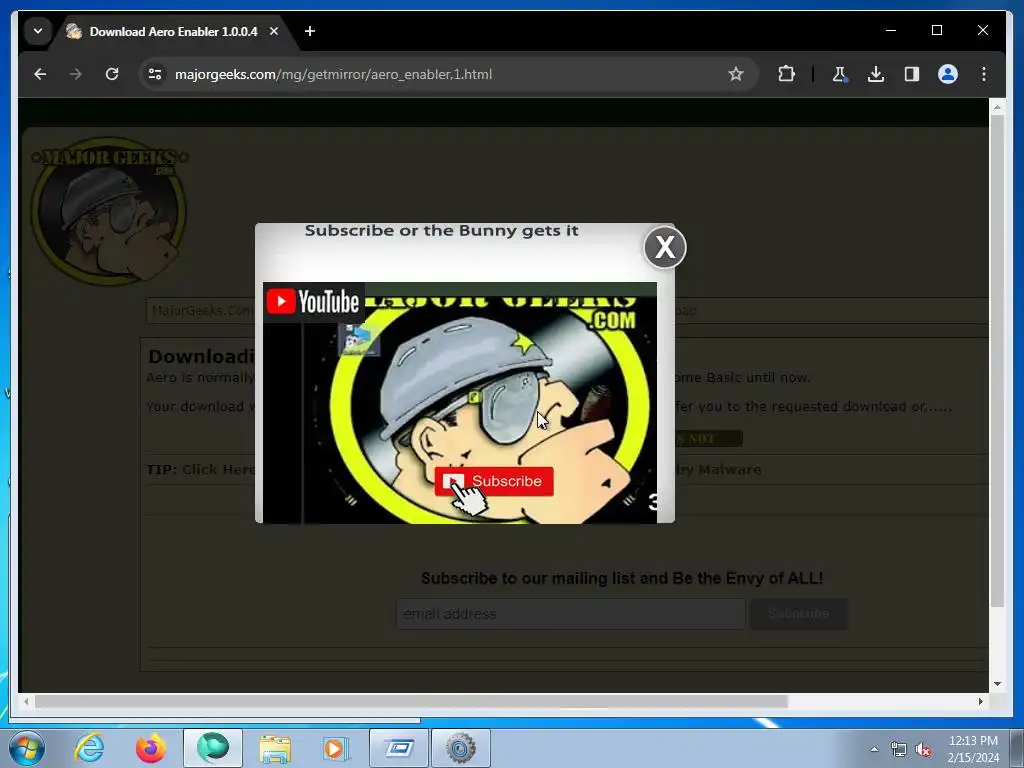
Task: Open the Chrome profile avatar
Action: coord(948,74)
